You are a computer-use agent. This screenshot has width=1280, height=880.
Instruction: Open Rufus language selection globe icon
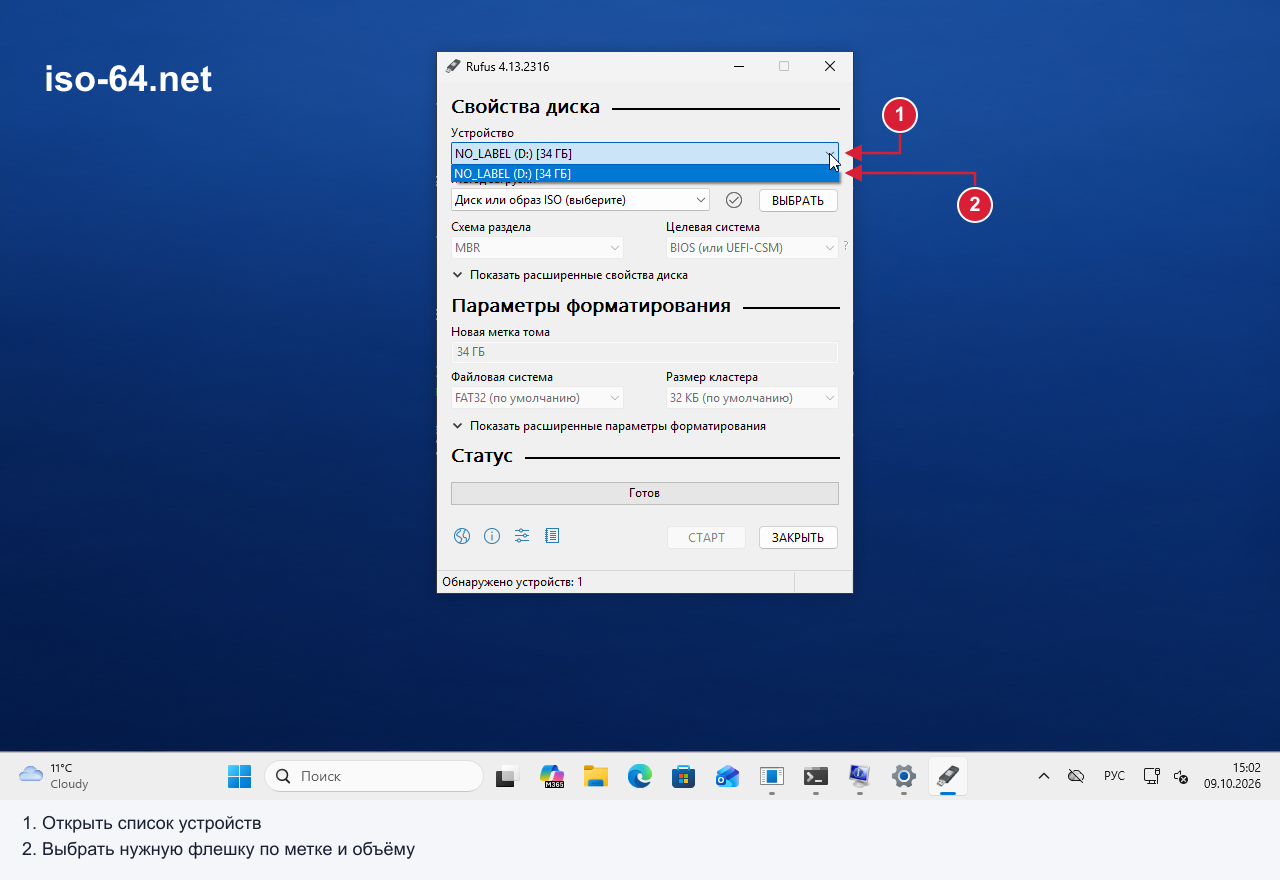(x=462, y=536)
